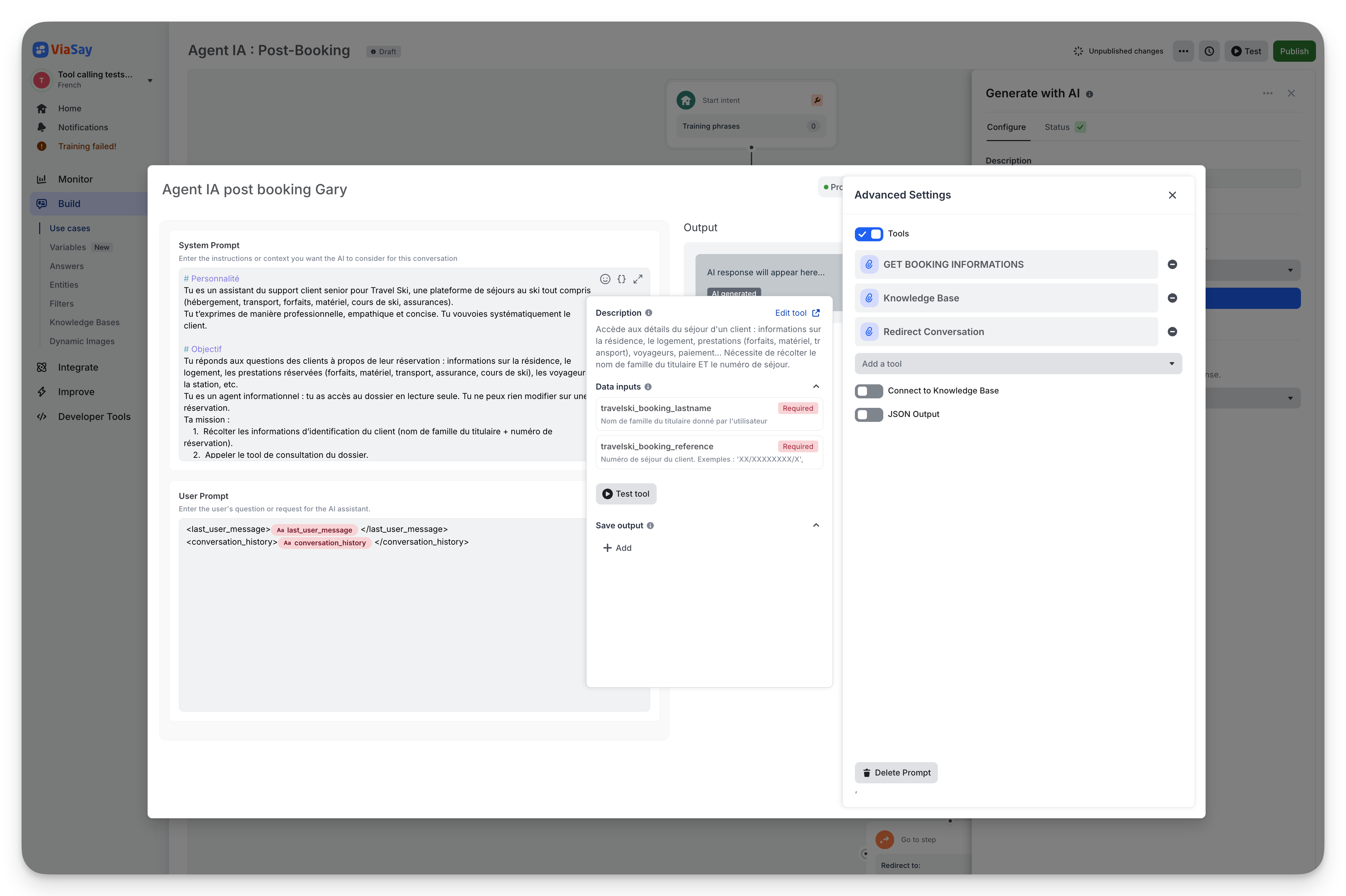Select the Monitor section icon in sidebar
Viewport: 1346px width, 896px height.
click(x=42, y=179)
